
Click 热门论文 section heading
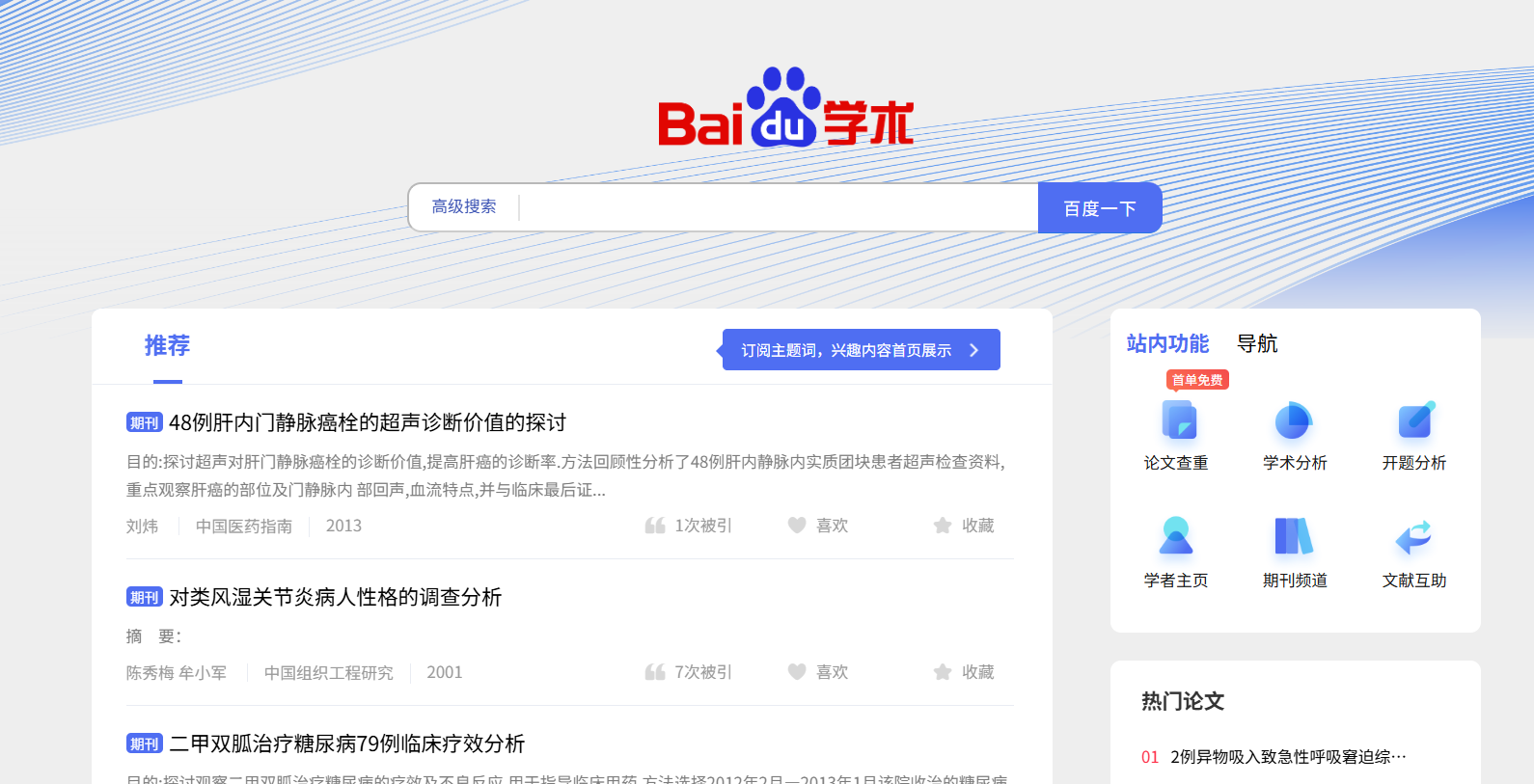tap(1183, 701)
